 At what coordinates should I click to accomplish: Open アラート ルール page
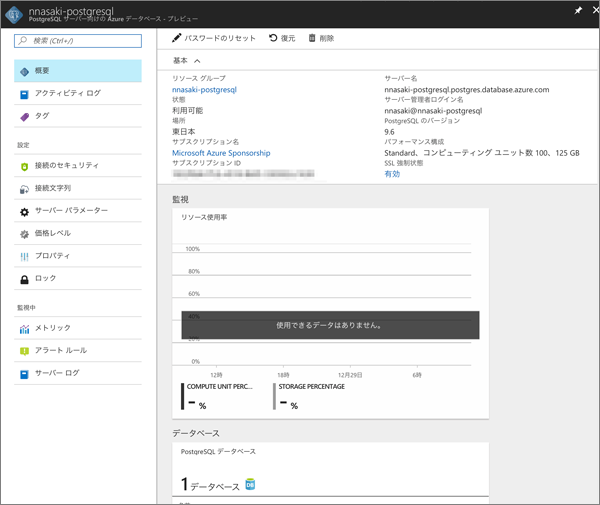tap(78, 350)
